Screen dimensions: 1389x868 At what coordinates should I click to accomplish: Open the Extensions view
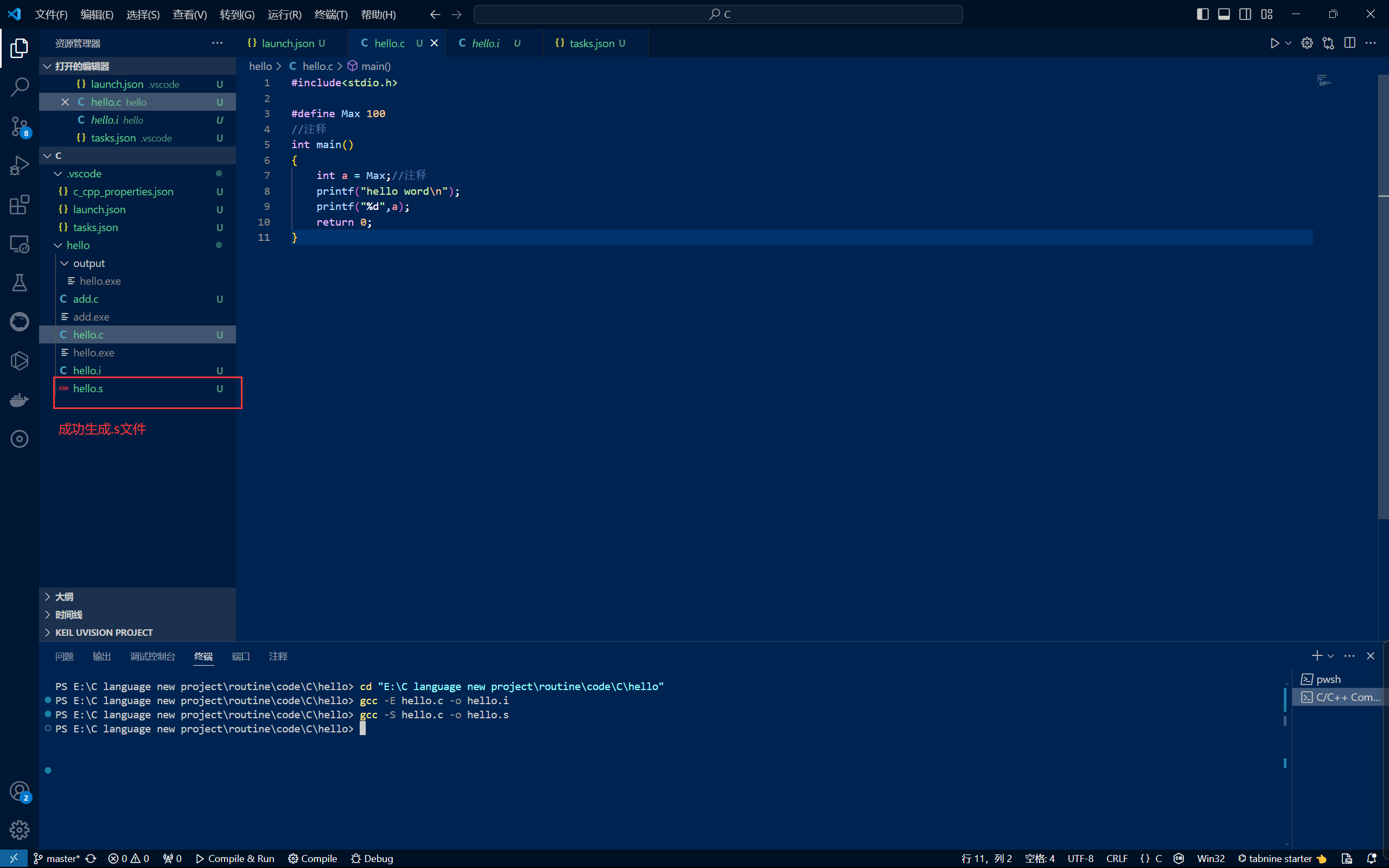click(20, 205)
